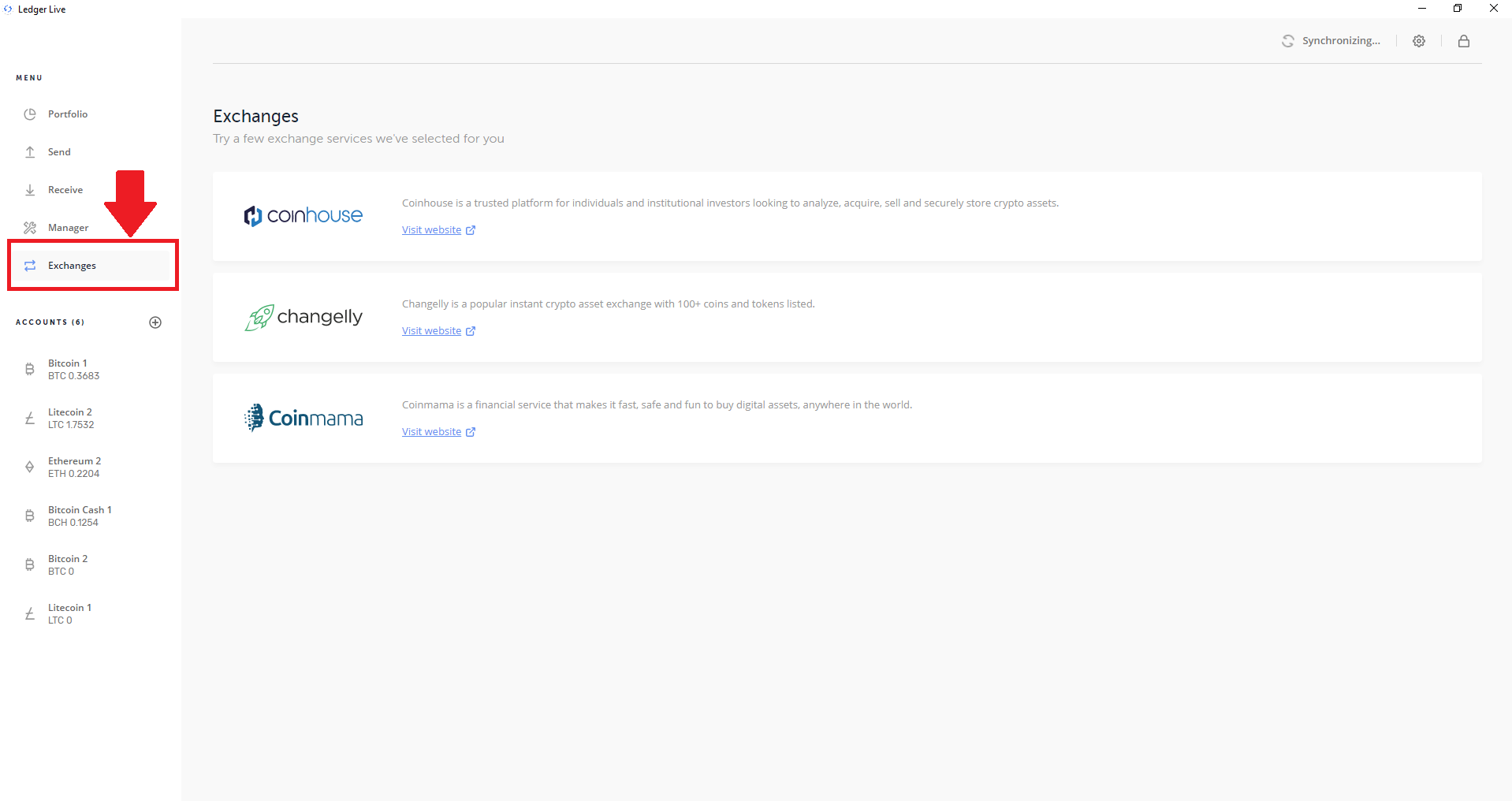
Task: Click the Exchanges page heading
Action: coord(255,117)
